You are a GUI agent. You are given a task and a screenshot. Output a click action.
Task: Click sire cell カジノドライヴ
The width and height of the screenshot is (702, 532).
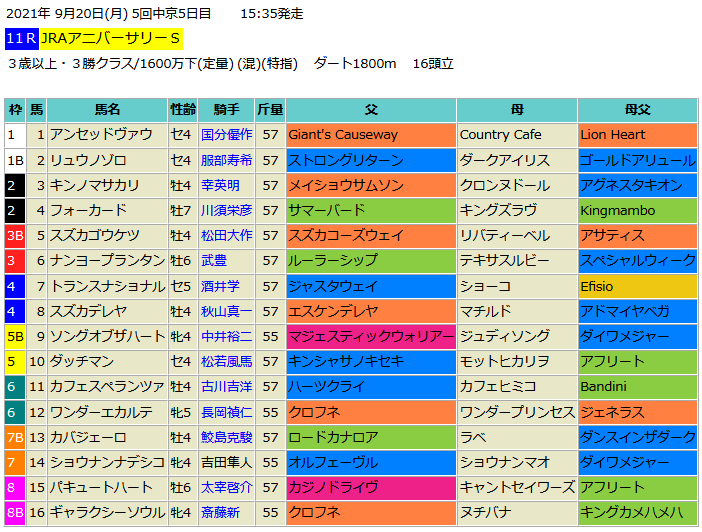coord(371,487)
